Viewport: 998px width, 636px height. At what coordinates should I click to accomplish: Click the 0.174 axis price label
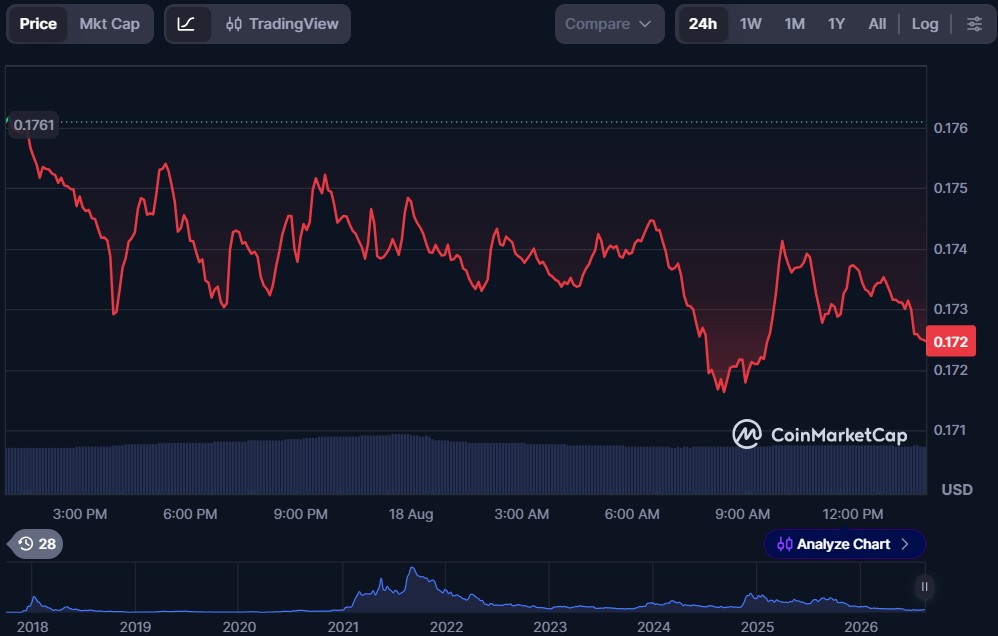coord(950,249)
